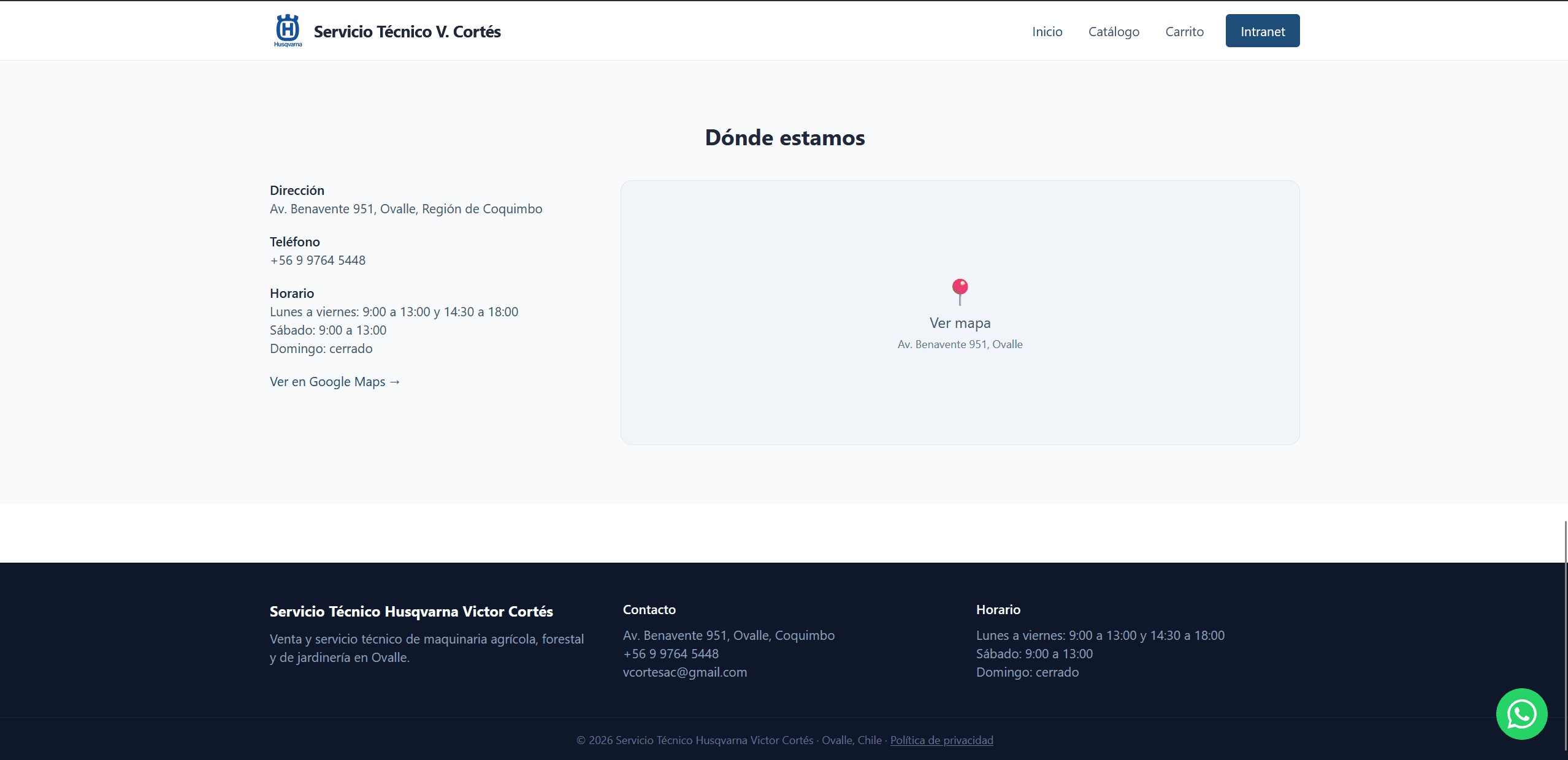Image resolution: width=1568 pixels, height=760 pixels.
Task: Open the WhatsApp chat floating button
Action: [x=1521, y=714]
